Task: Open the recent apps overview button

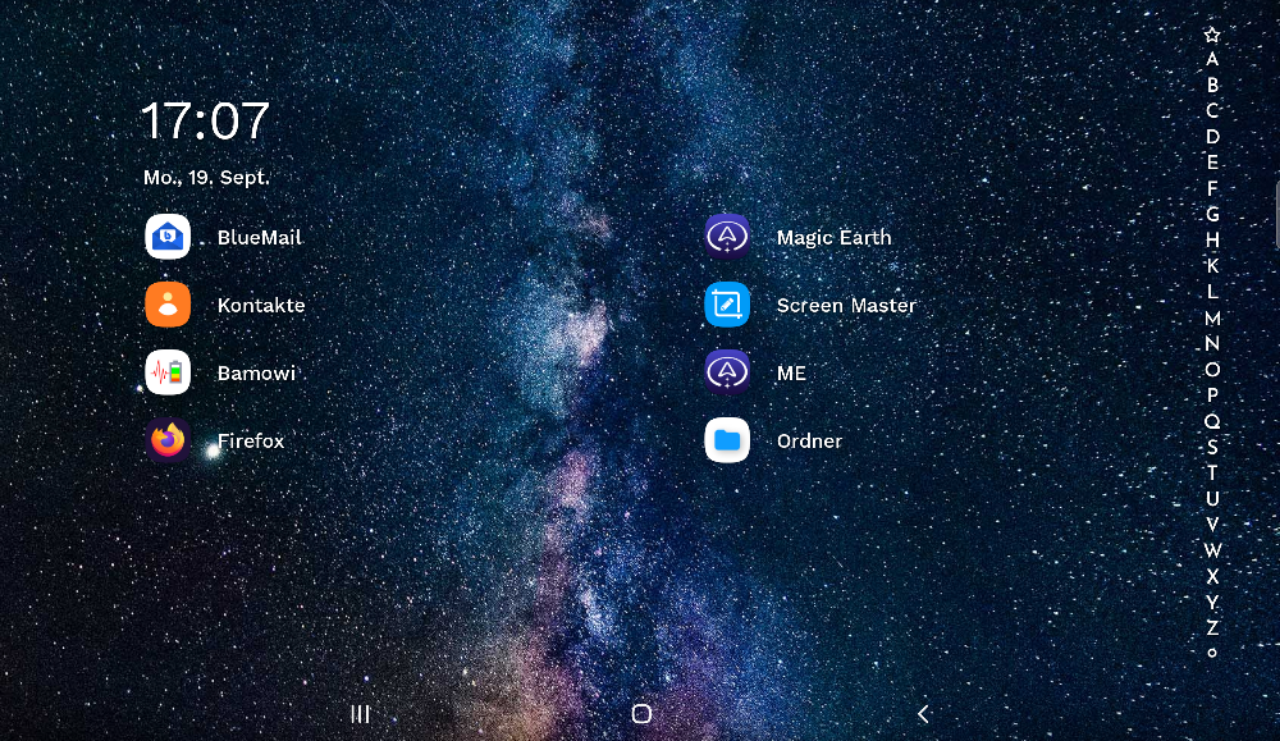Action: click(360, 714)
